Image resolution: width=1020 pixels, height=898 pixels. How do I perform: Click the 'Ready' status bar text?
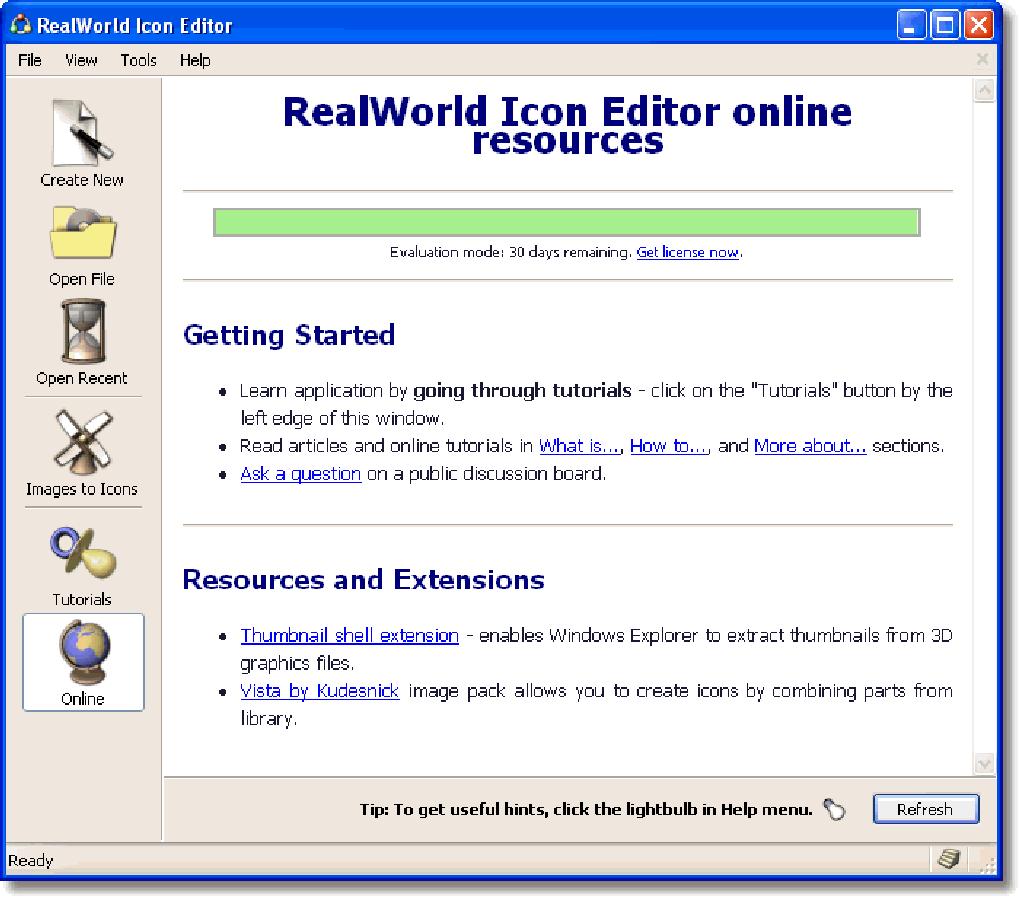31,860
